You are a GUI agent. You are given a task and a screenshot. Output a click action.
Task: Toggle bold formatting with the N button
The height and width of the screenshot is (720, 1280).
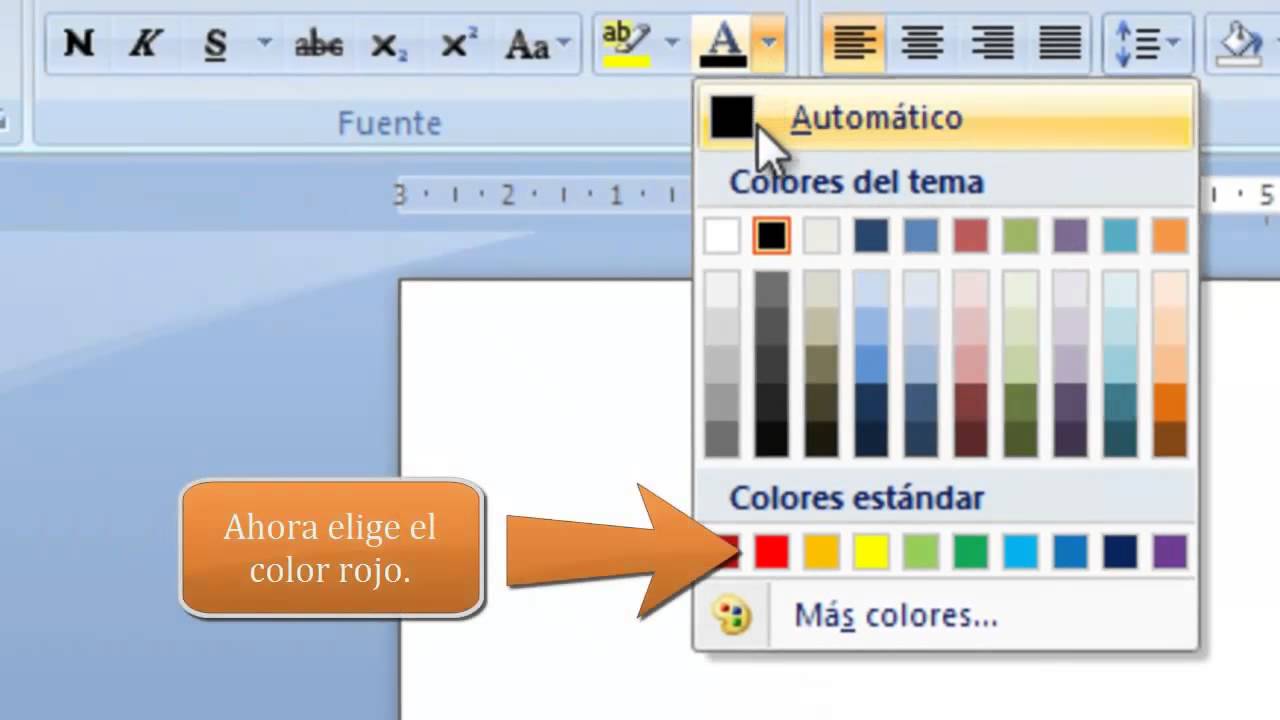(x=79, y=43)
